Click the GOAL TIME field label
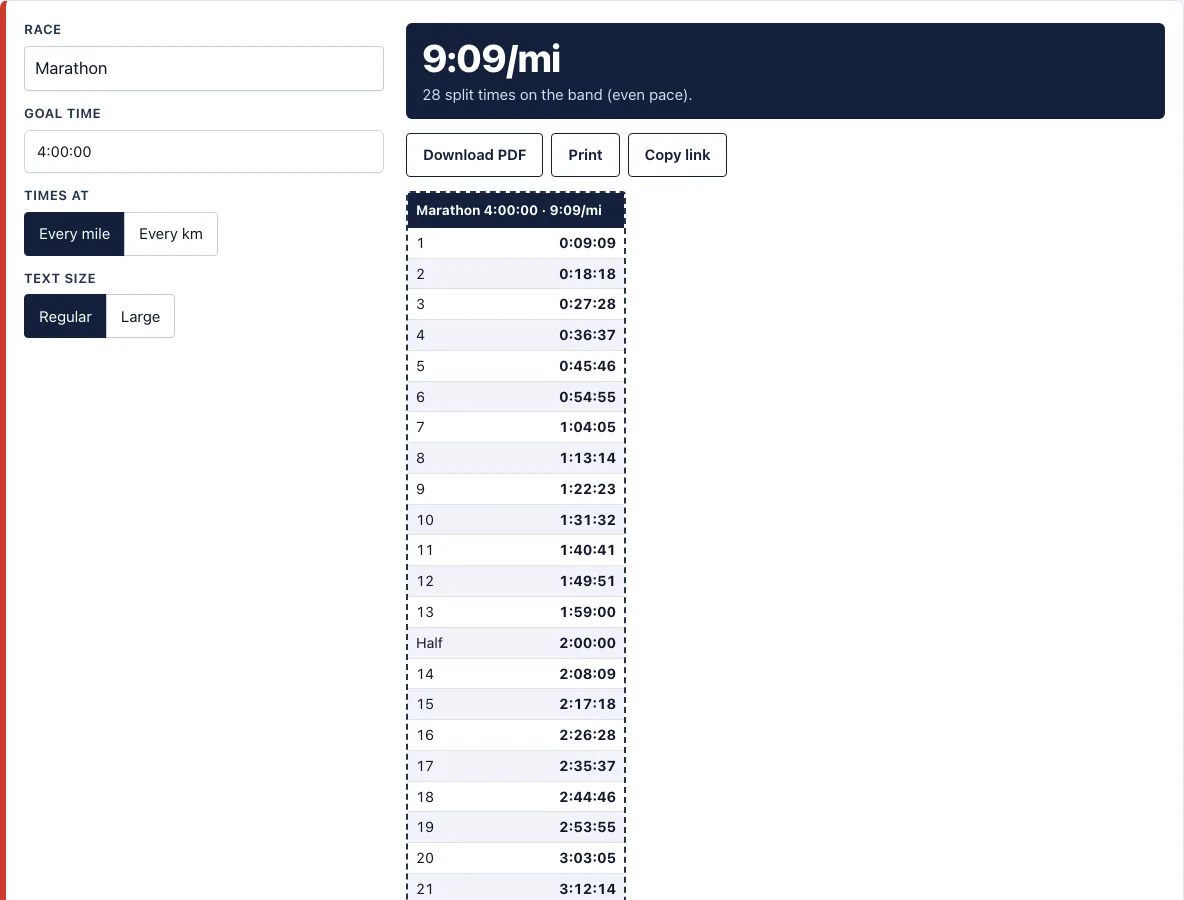This screenshot has height=900, width=1184. click(63, 114)
